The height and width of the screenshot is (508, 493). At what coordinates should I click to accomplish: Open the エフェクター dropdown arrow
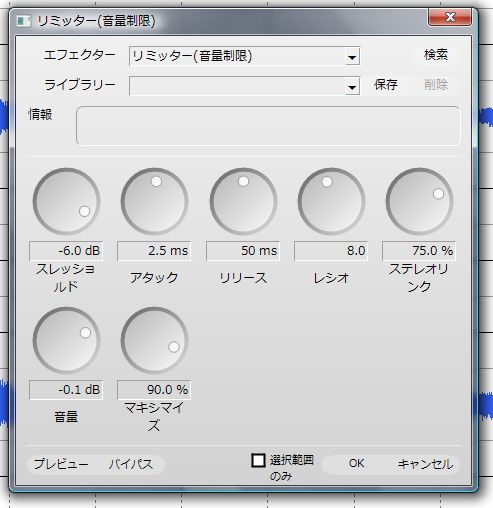(x=352, y=57)
